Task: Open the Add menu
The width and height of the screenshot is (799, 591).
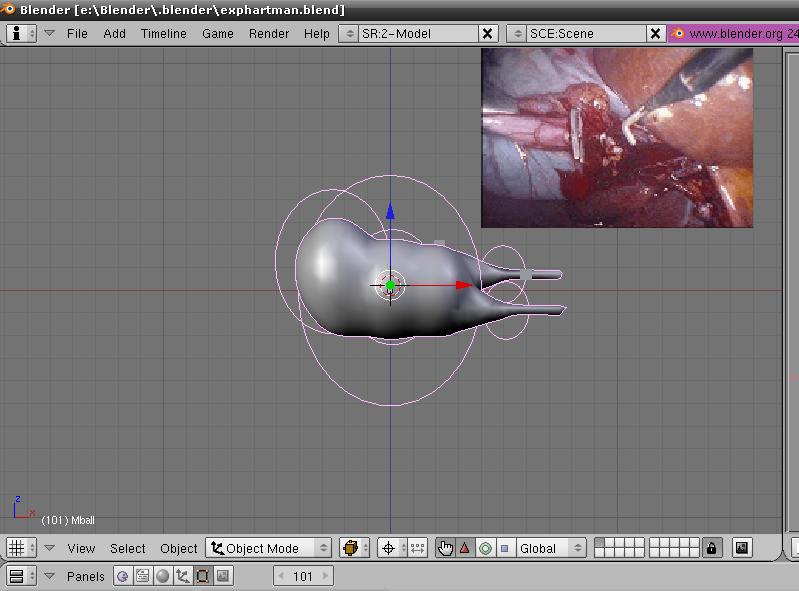Action: pos(115,34)
